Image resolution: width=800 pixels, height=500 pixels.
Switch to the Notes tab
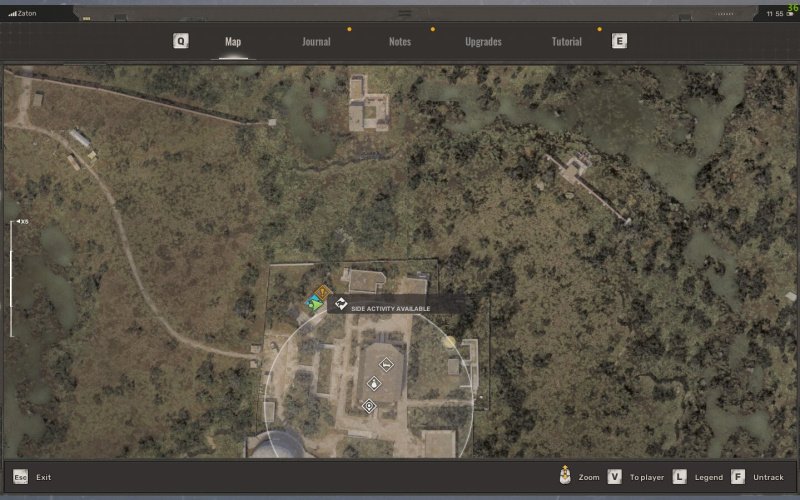point(399,42)
